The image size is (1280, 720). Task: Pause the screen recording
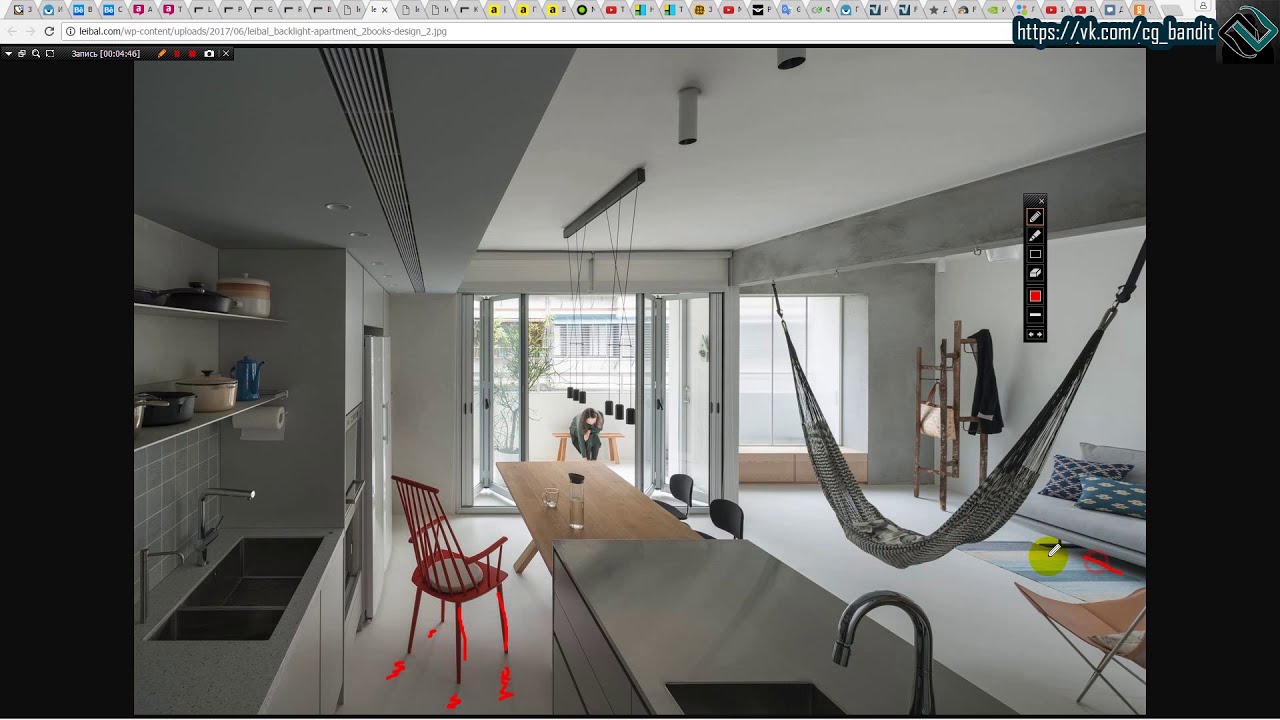click(177, 53)
